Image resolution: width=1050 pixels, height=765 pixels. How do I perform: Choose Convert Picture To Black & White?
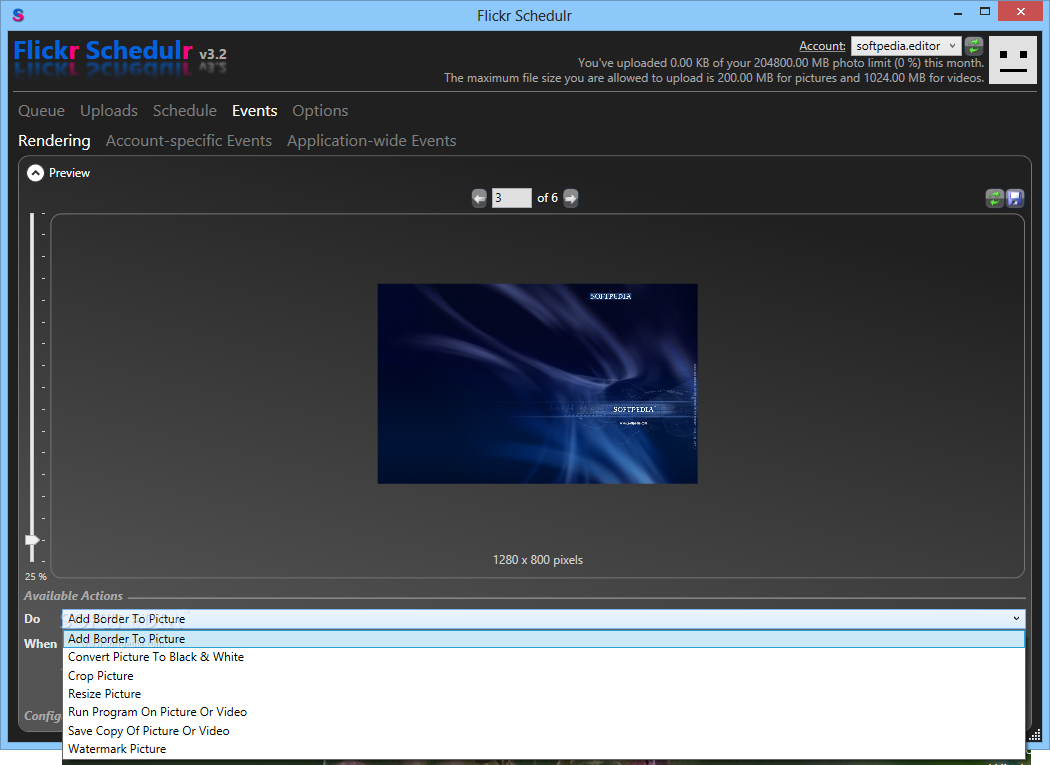click(544, 657)
